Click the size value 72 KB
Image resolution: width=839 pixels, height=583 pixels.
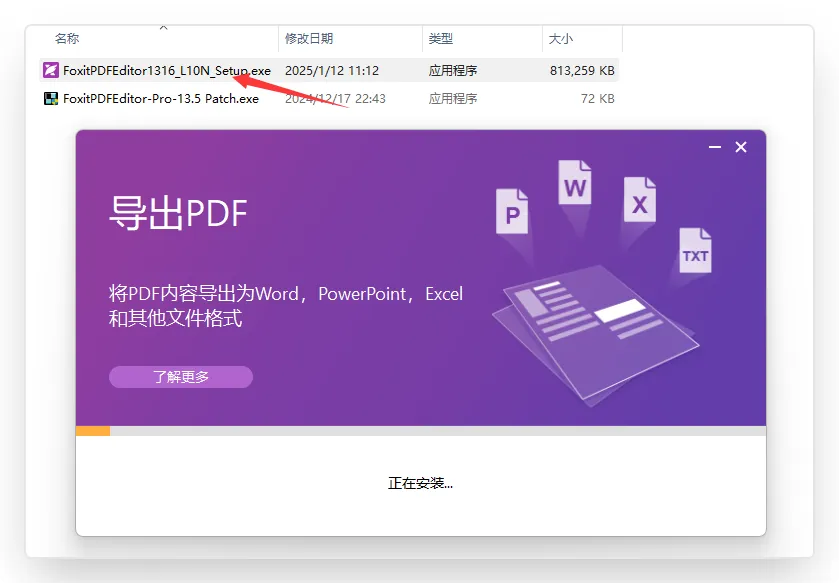coord(598,99)
